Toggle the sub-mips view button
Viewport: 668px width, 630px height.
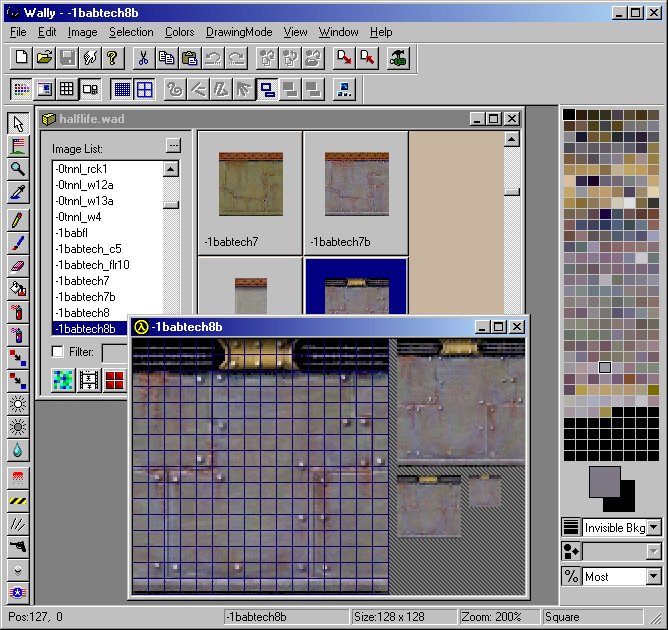[x=90, y=89]
